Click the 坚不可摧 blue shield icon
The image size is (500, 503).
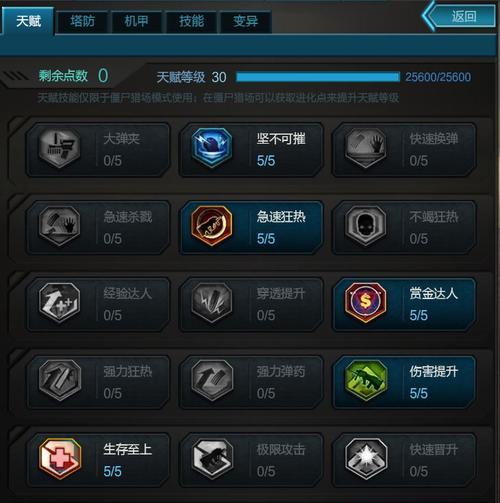click(x=212, y=147)
